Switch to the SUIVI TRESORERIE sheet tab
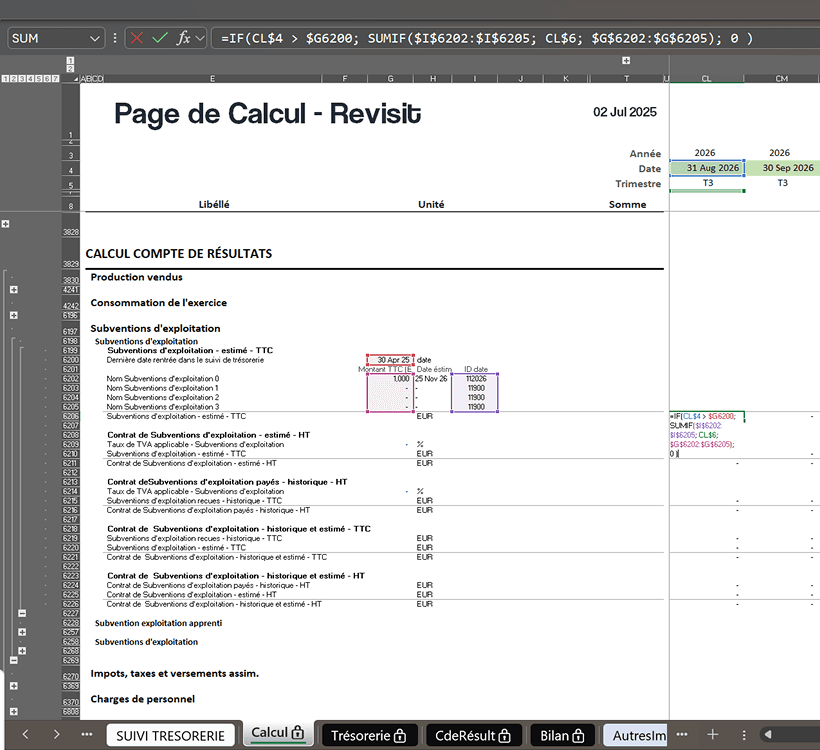The width and height of the screenshot is (820, 750). tap(172, 735)
